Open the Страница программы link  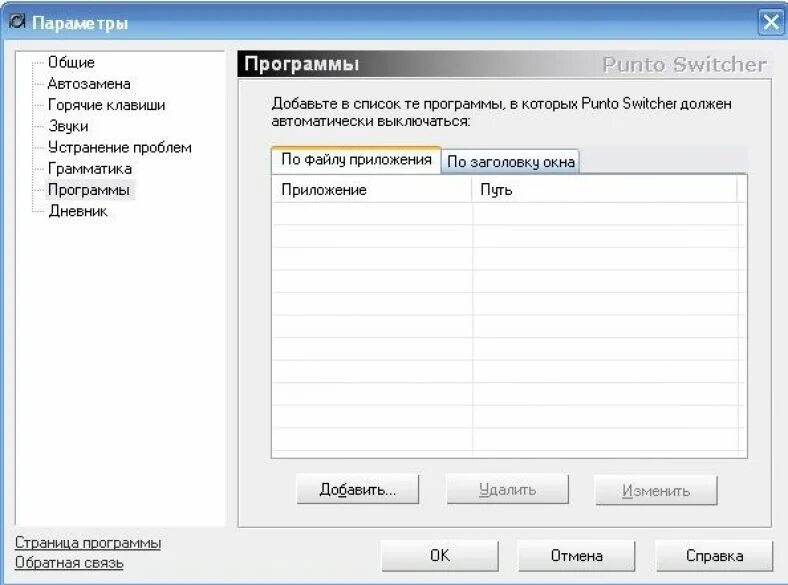(x=88, y=543)
